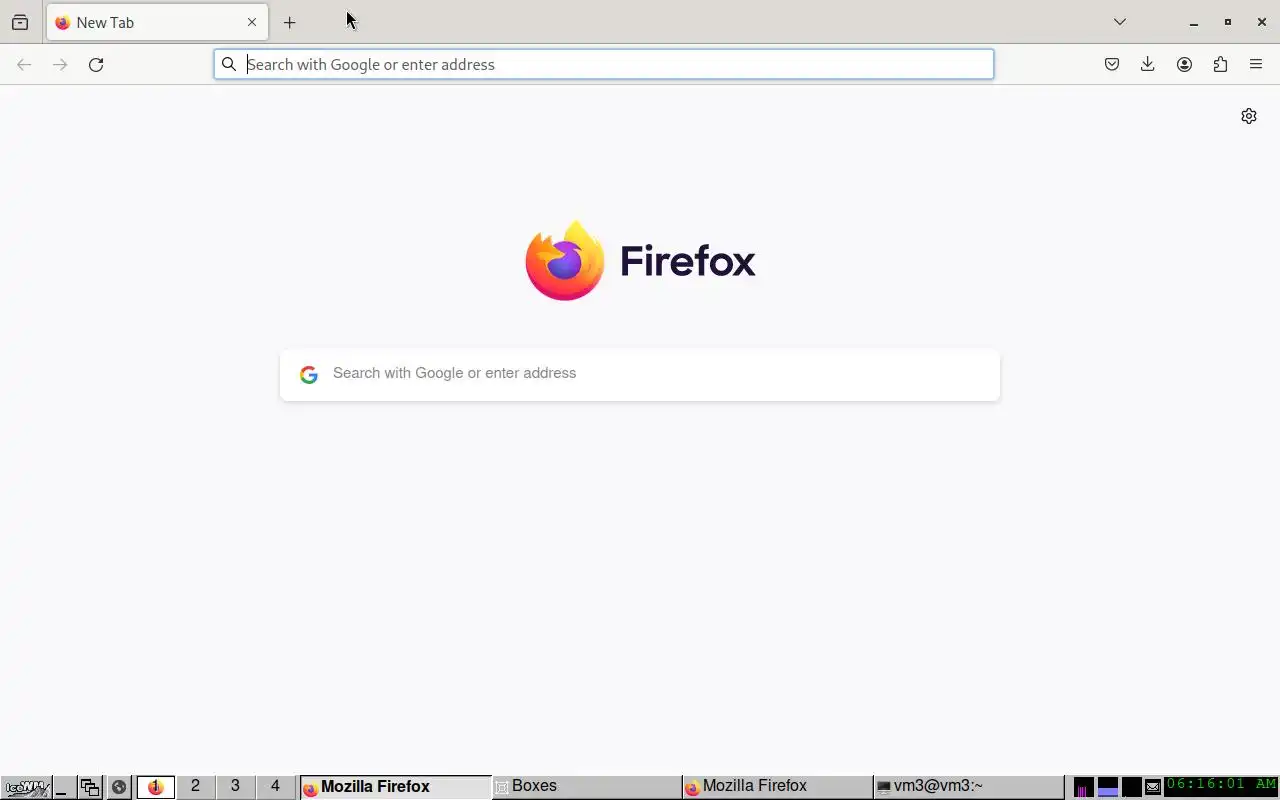Click show desktop icon in taskbar
The width and height of the screenshot is (1280, 800).
coord(63,787)
